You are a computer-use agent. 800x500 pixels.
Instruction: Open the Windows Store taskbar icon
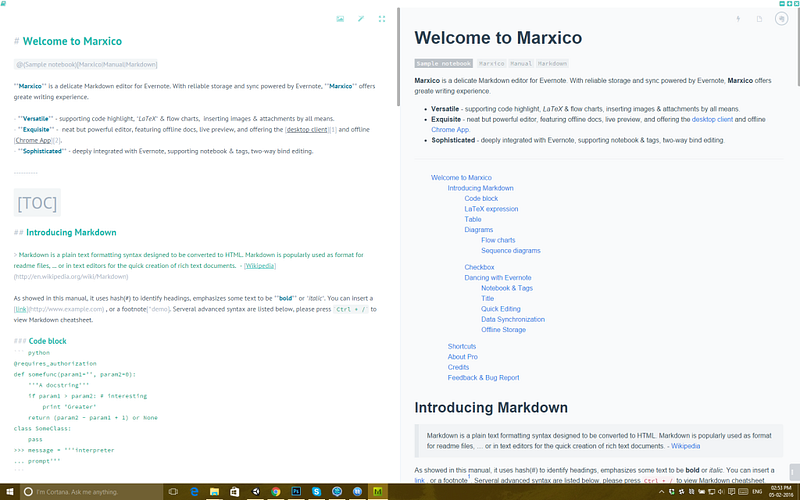pyautogui.click(x=235, y=492)
